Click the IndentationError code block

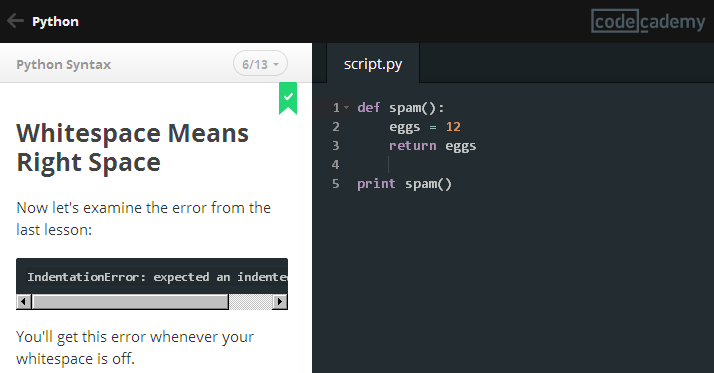pyautogui.click(x=152, y=276)
